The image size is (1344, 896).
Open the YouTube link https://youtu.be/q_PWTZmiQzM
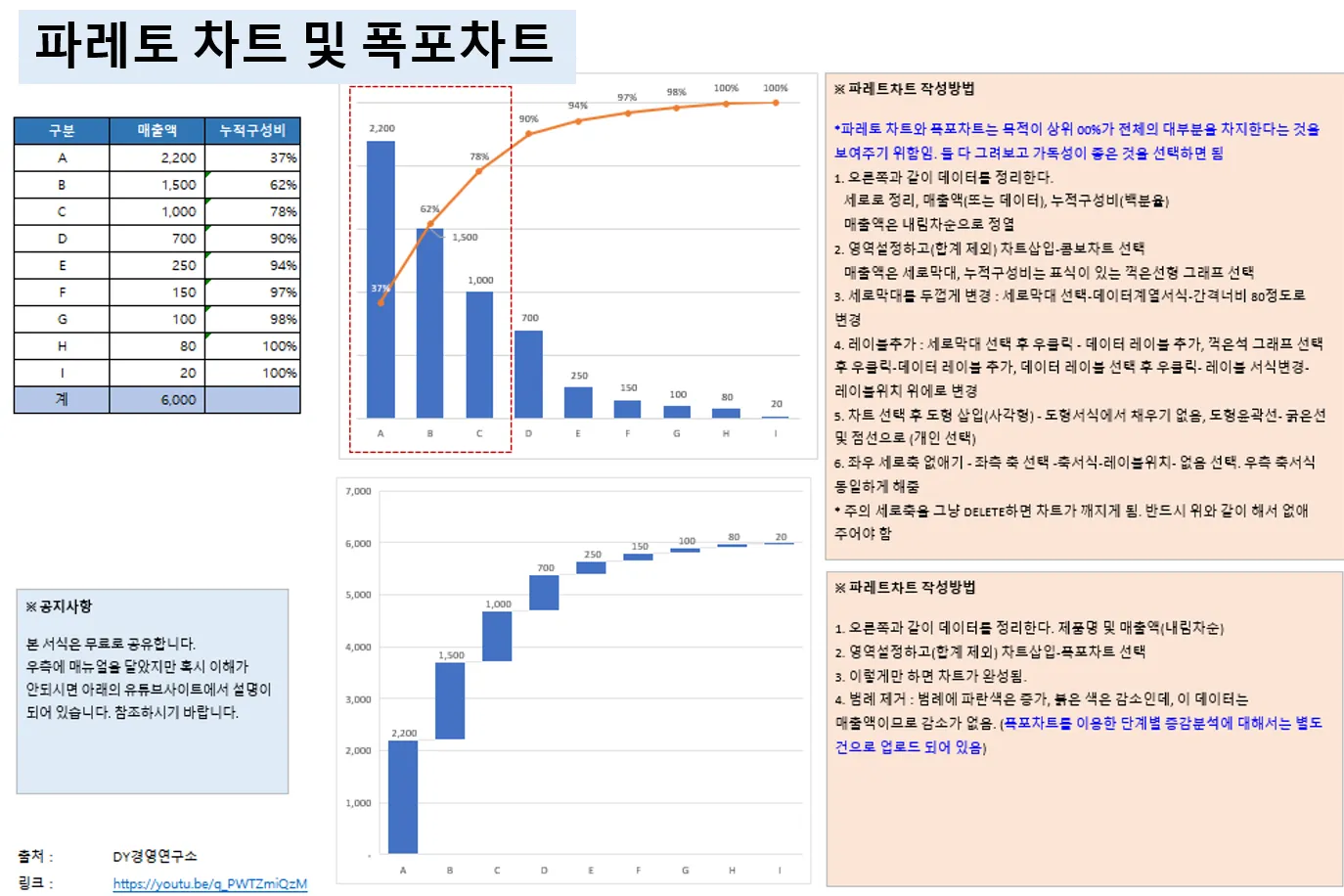click(210, 882)
